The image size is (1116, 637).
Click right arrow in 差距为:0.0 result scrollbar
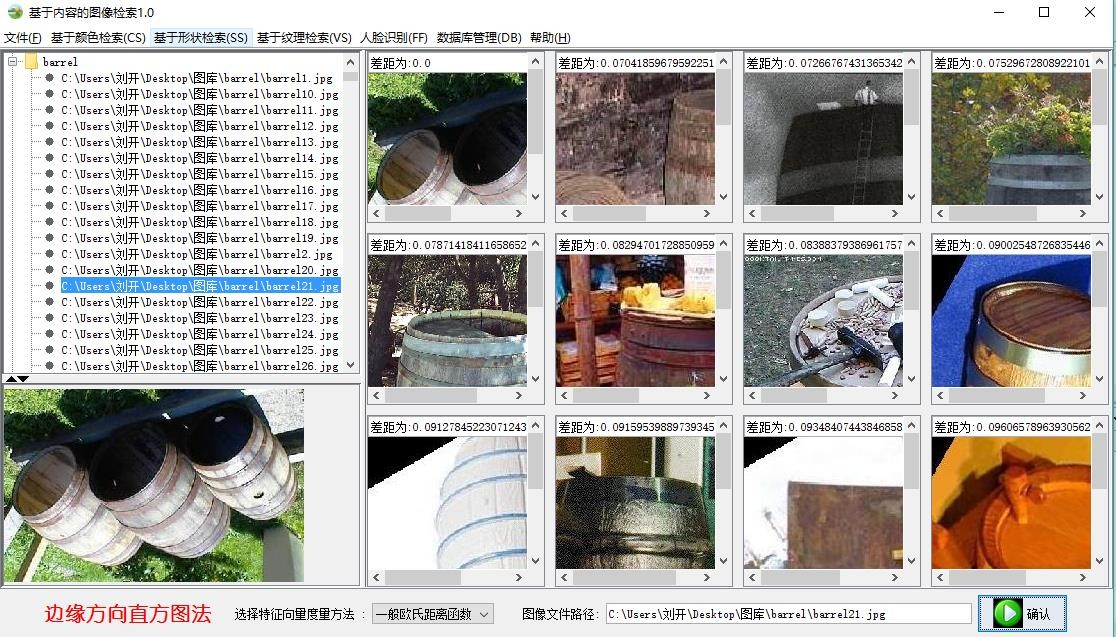click(x=519, y=213)
